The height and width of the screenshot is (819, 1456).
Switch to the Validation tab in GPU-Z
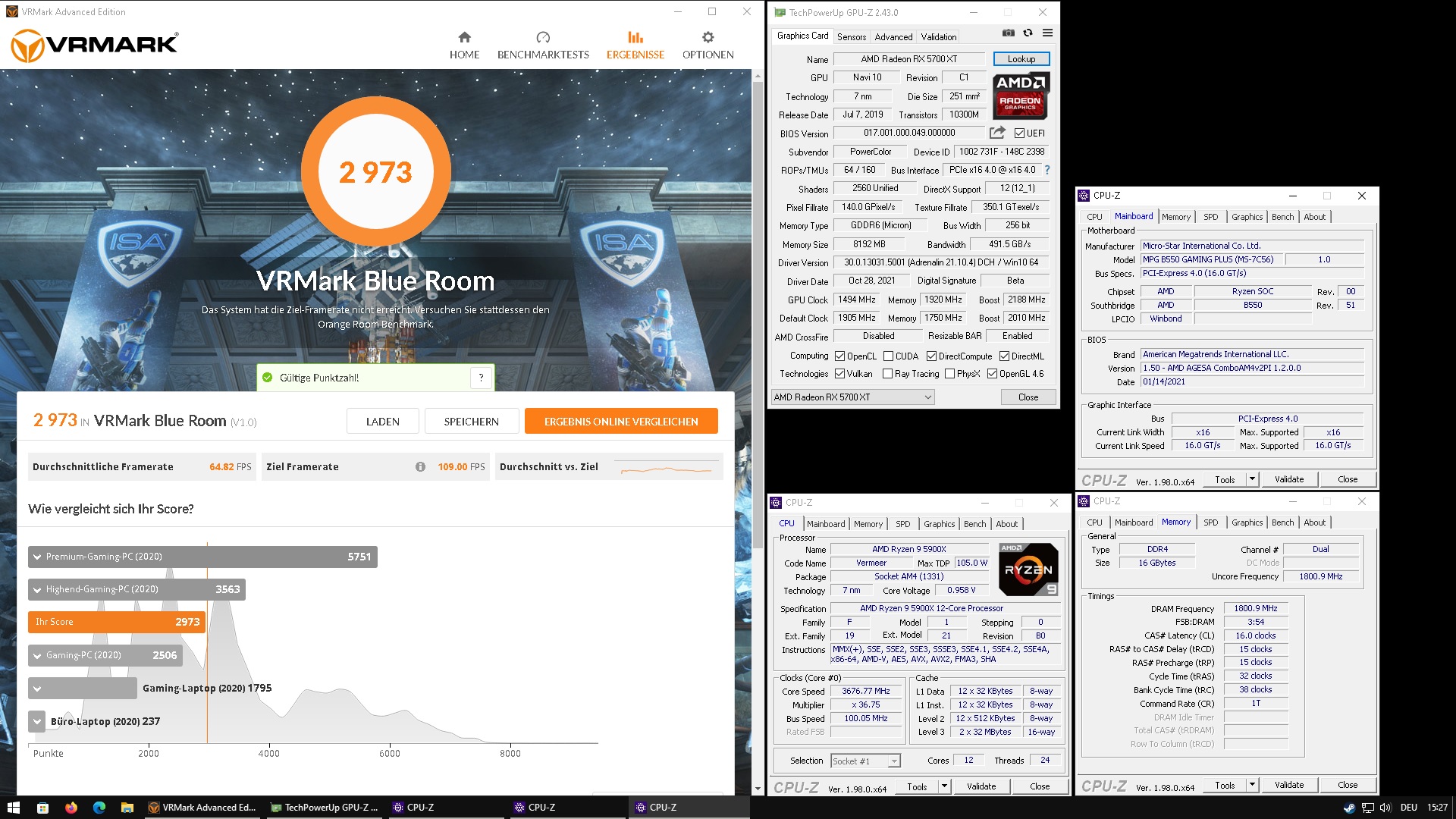[938, 37]
